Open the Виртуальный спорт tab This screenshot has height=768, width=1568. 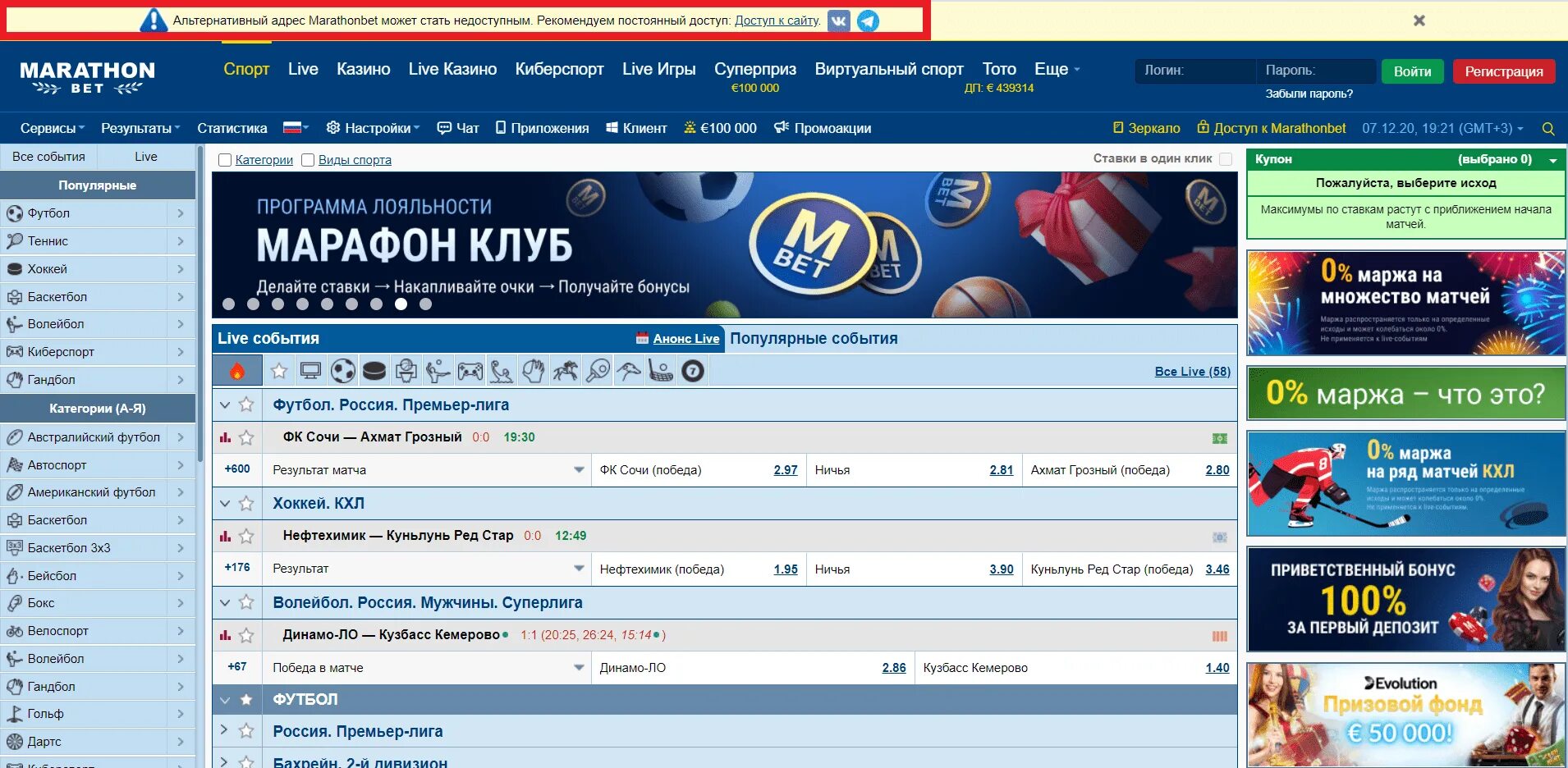click(x=889, y=69)
